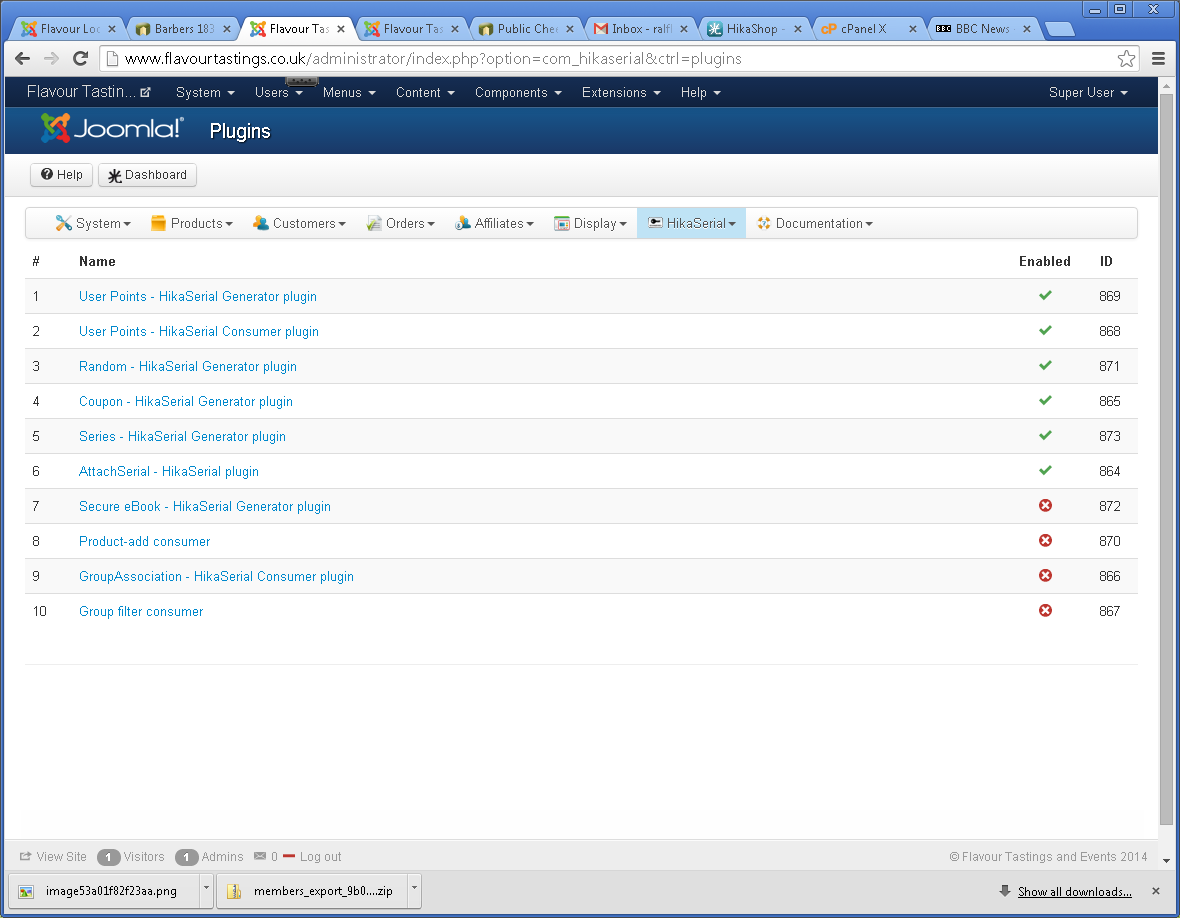Viewport: 1180px width, 918px height.
Task: Click the mail envelope icon in footer
Action: click(260, 856)
